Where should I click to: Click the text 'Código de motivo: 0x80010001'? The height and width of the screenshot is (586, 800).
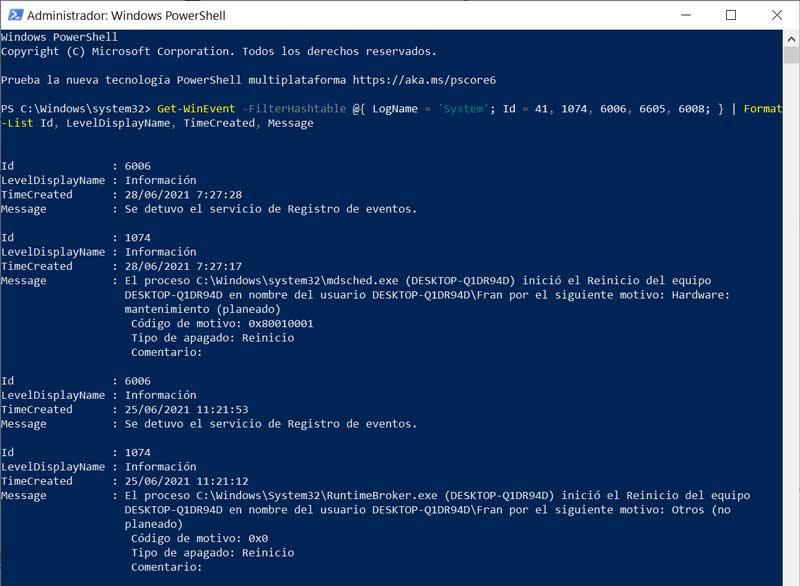222,324
